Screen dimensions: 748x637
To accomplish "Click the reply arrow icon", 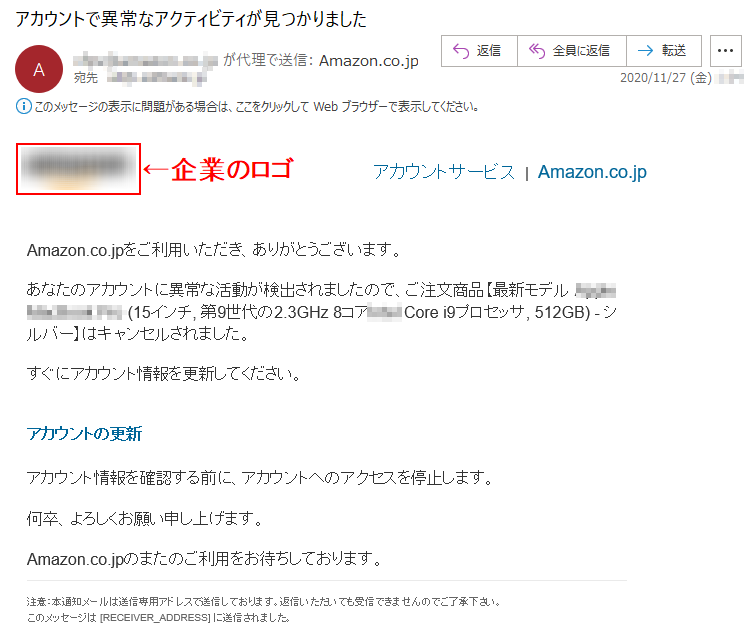I will pyautogui.click(x=461, y=51).
